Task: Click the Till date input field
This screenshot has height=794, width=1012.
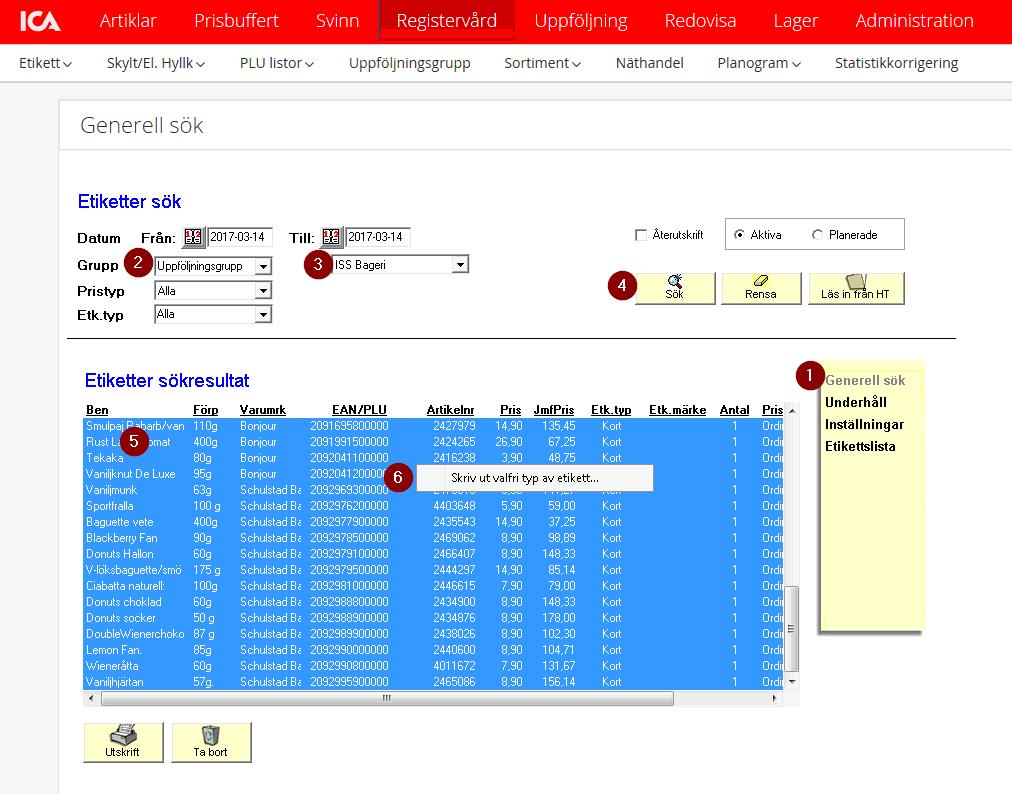Action: coord(378,237)
